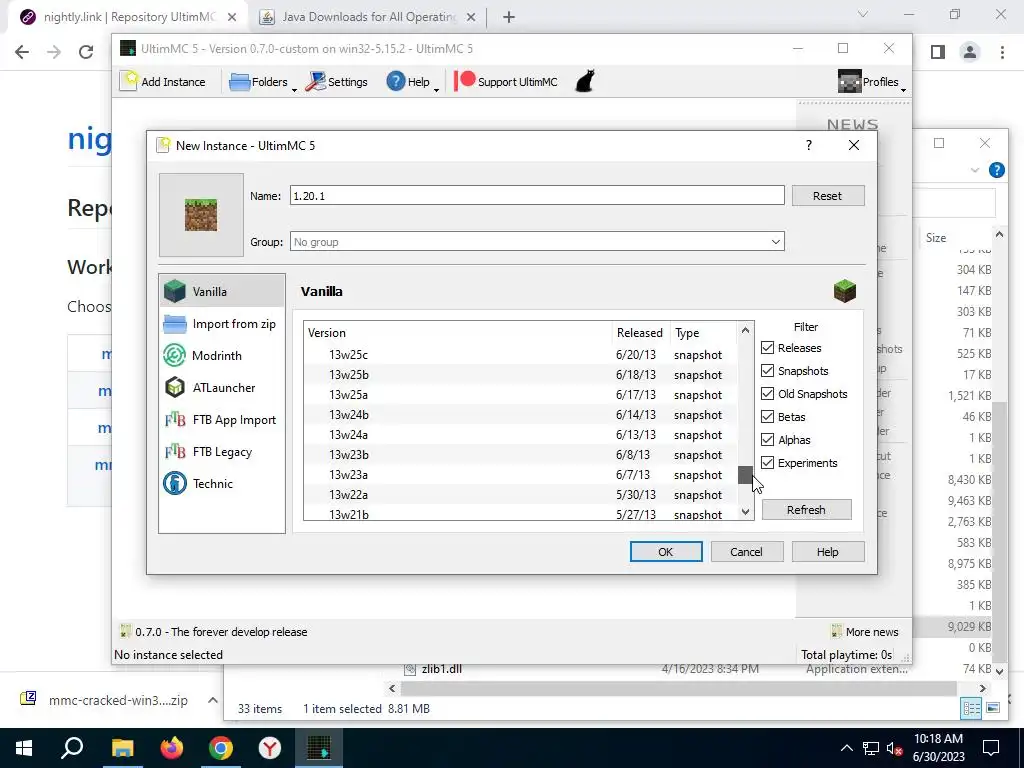The image size is (1024, 768).
Task: Select Import from zip option
Action: [222, 324]
